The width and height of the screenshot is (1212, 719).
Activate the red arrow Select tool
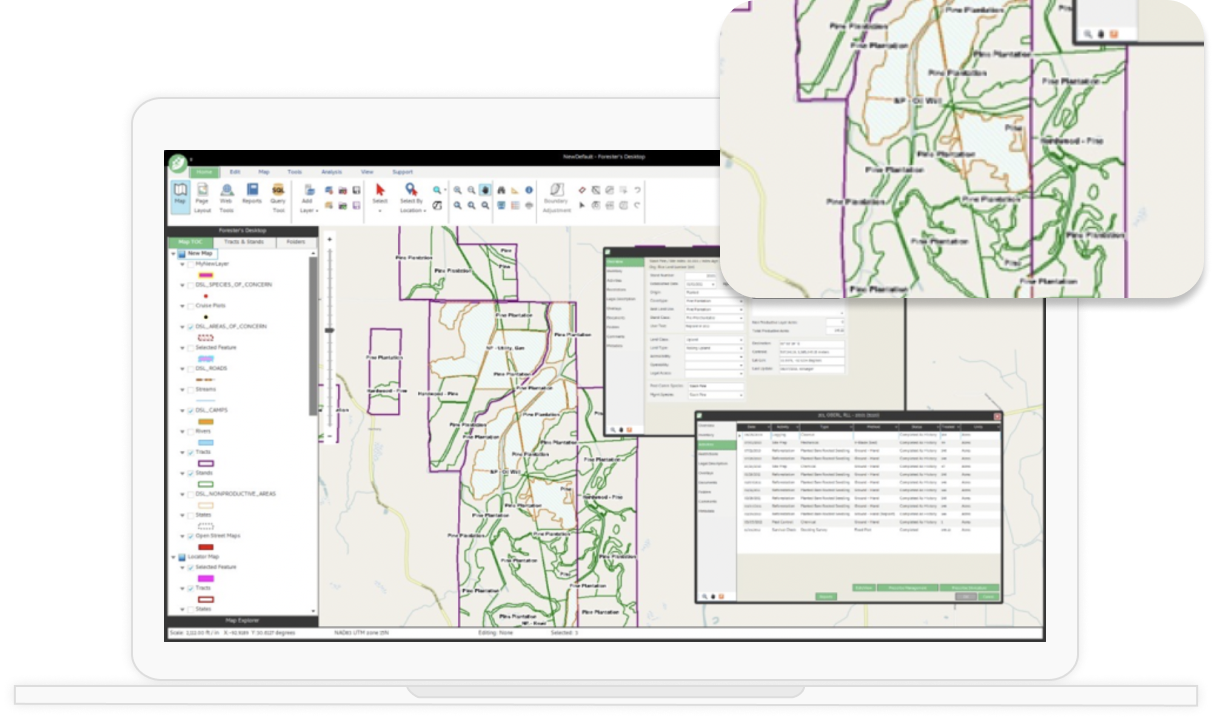(x=380, y=188)
